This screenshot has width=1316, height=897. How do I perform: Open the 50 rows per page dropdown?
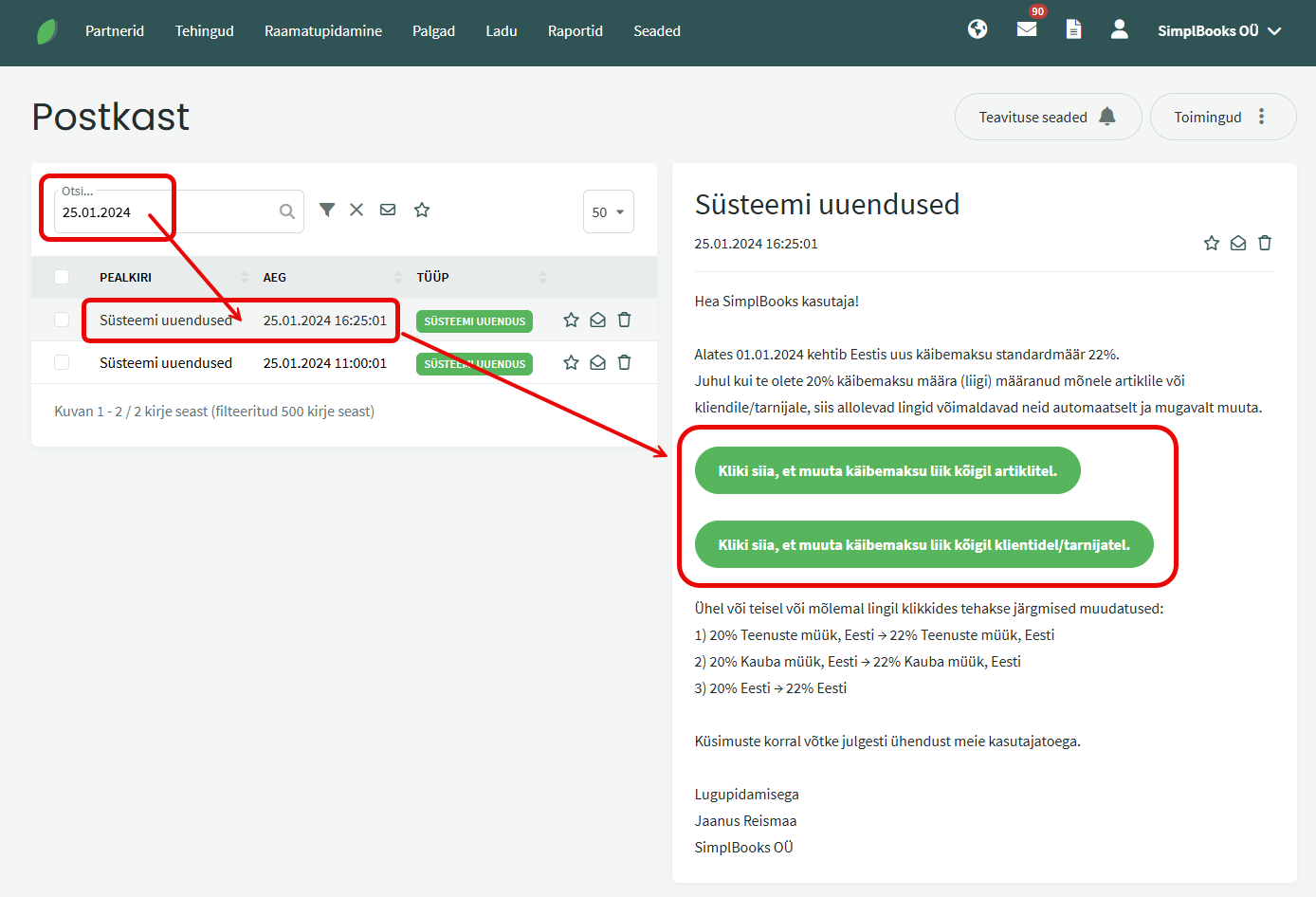point(608,211)
